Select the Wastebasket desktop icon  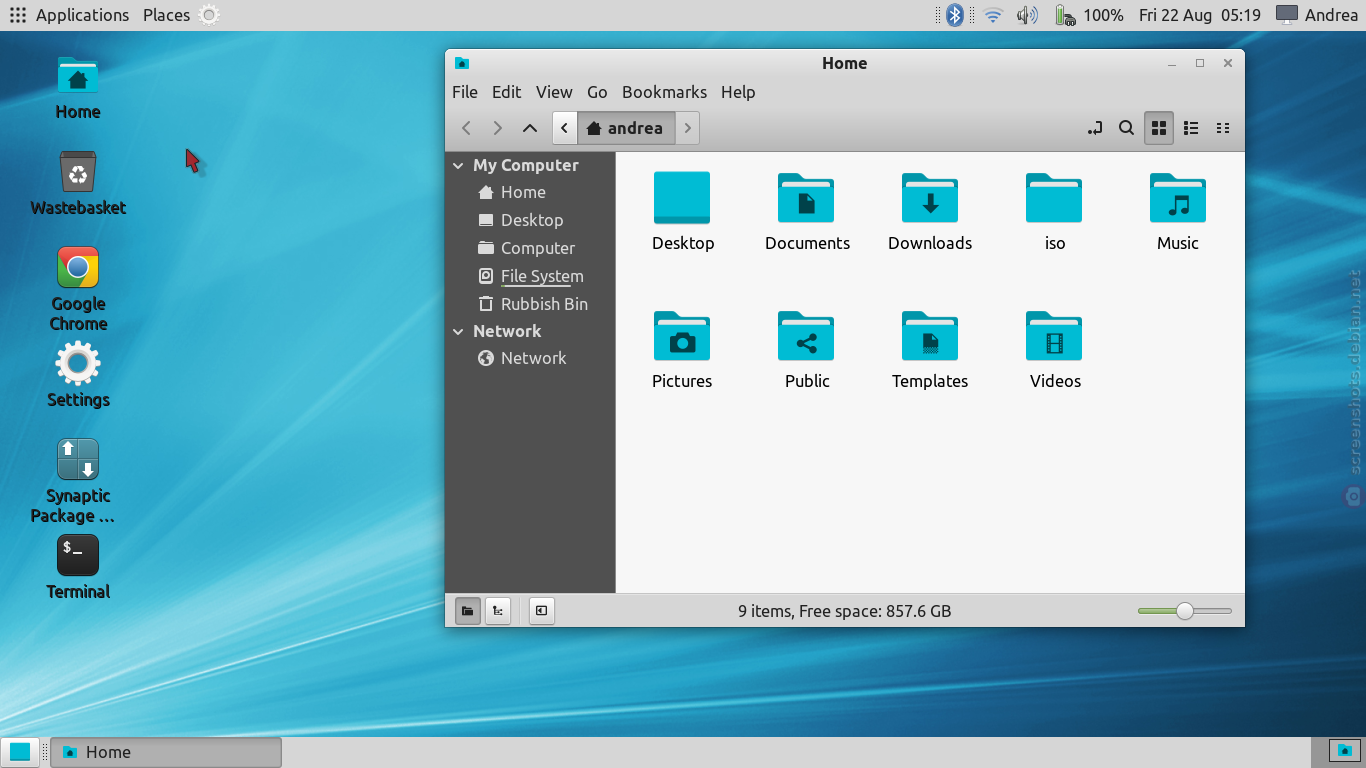pyautogui.click(x=78, y=184)
